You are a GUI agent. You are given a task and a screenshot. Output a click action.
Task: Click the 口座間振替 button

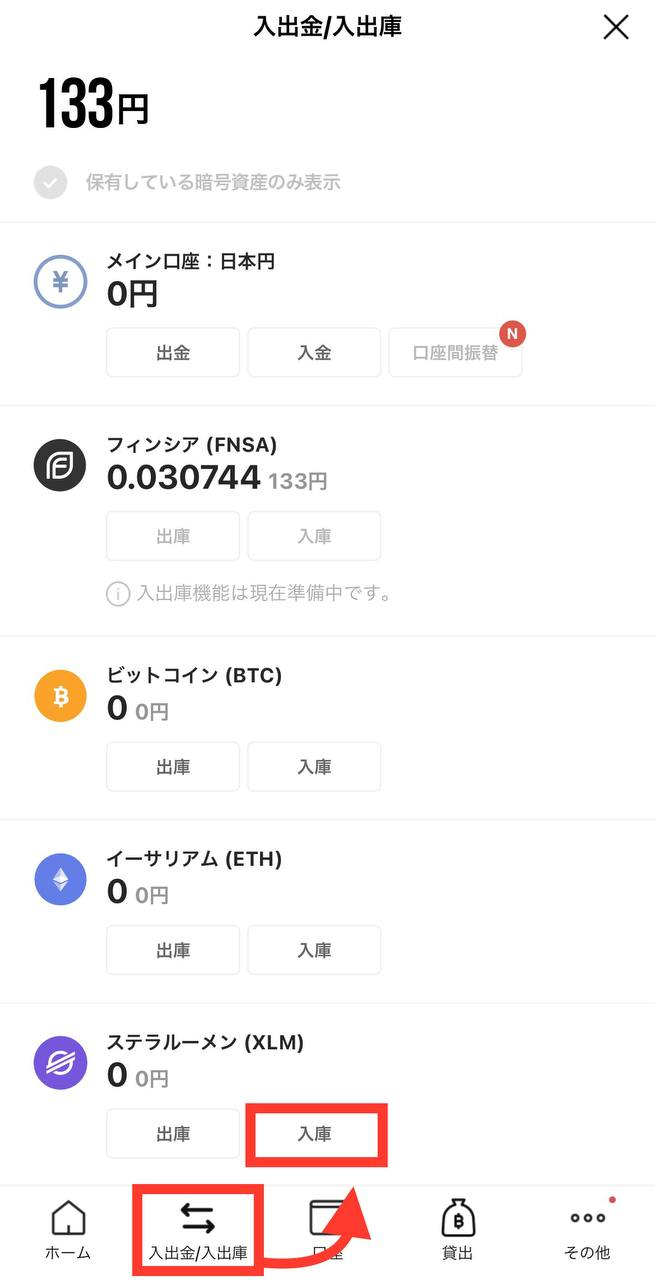coord(456,352)
